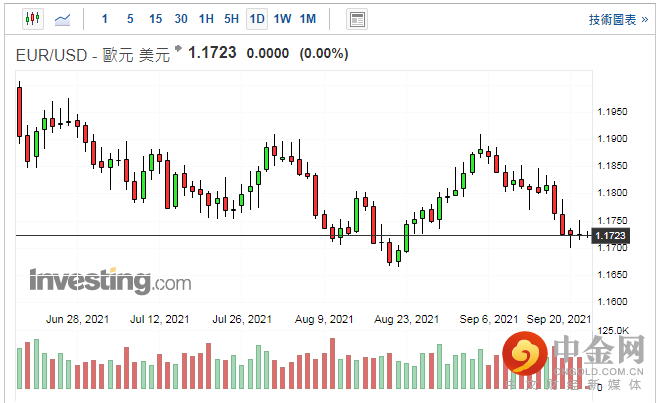The image size is (659, 403).
Task: Click the Jul 12, 2021 date label
Action: (160, 319)
